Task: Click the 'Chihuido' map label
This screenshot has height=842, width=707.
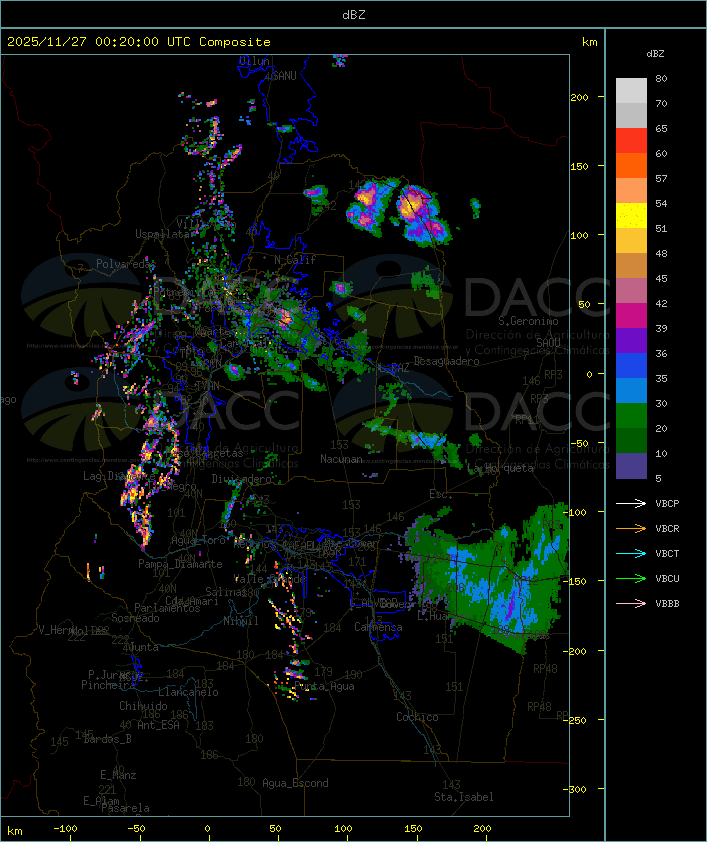Action: click(x=143, y=706)
